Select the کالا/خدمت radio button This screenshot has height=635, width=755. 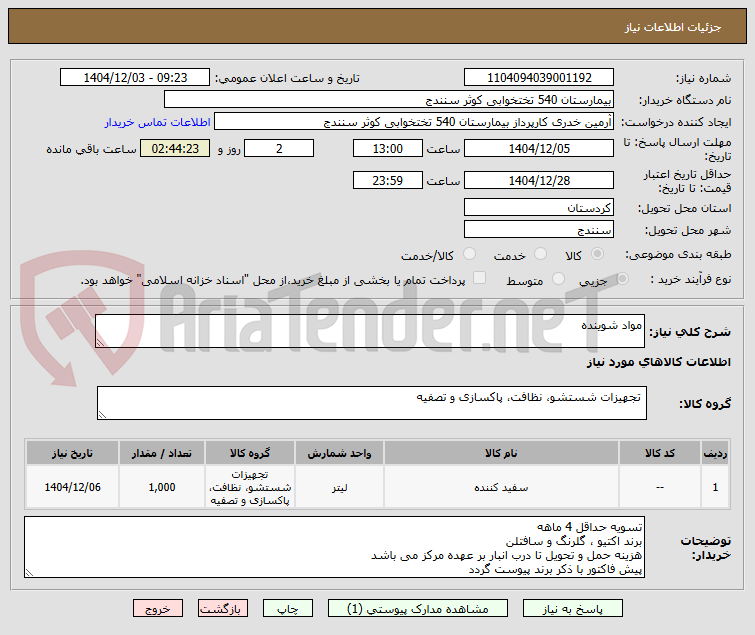click(x=469, y=254)
